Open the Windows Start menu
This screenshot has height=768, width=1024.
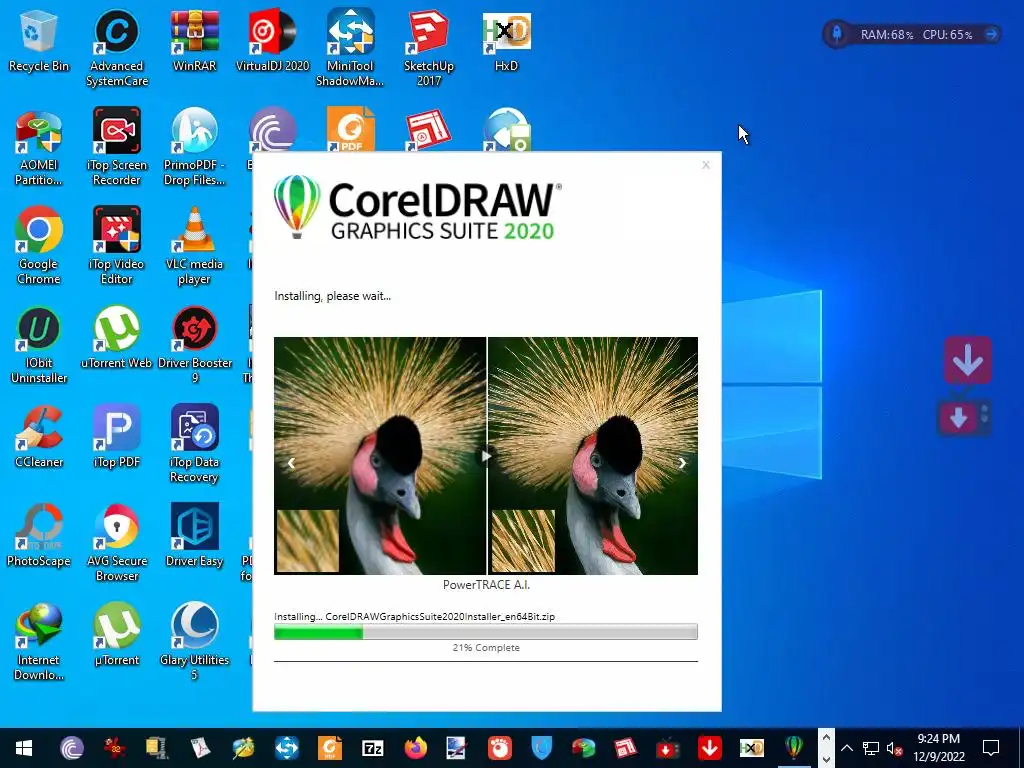(24, 748)
